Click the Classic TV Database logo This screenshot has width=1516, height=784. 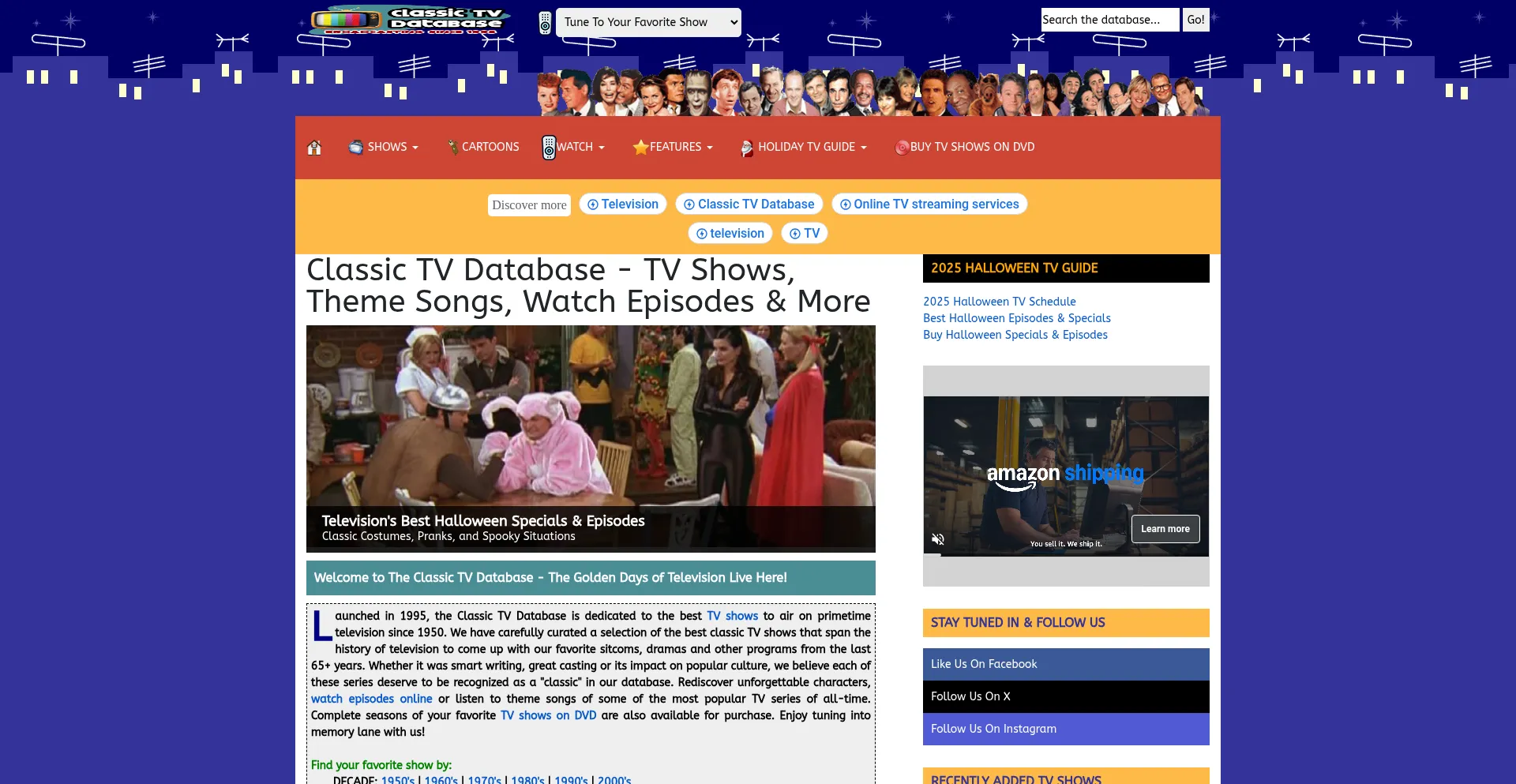click(409, 21)
